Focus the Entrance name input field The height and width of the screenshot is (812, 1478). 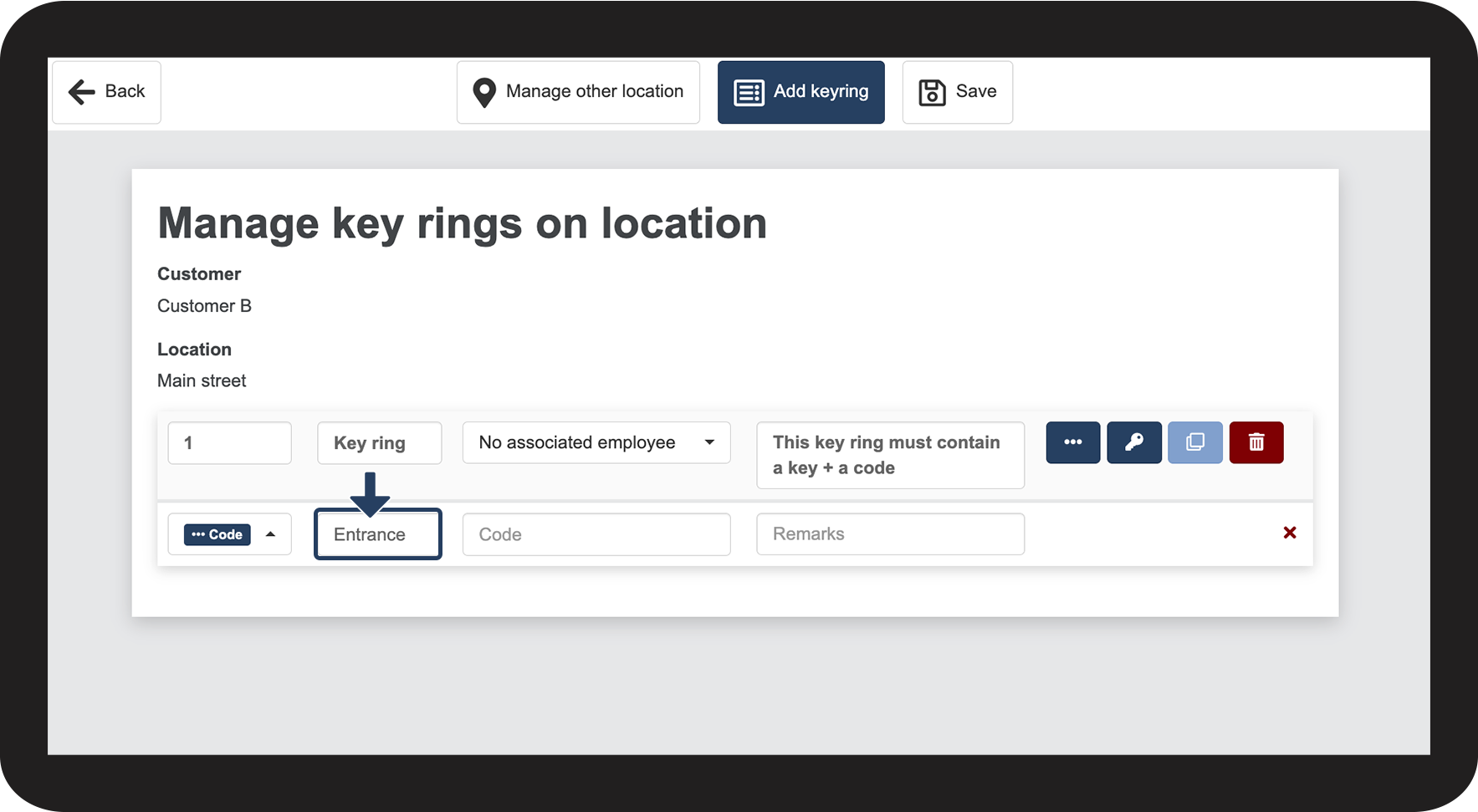pos(378,534)
